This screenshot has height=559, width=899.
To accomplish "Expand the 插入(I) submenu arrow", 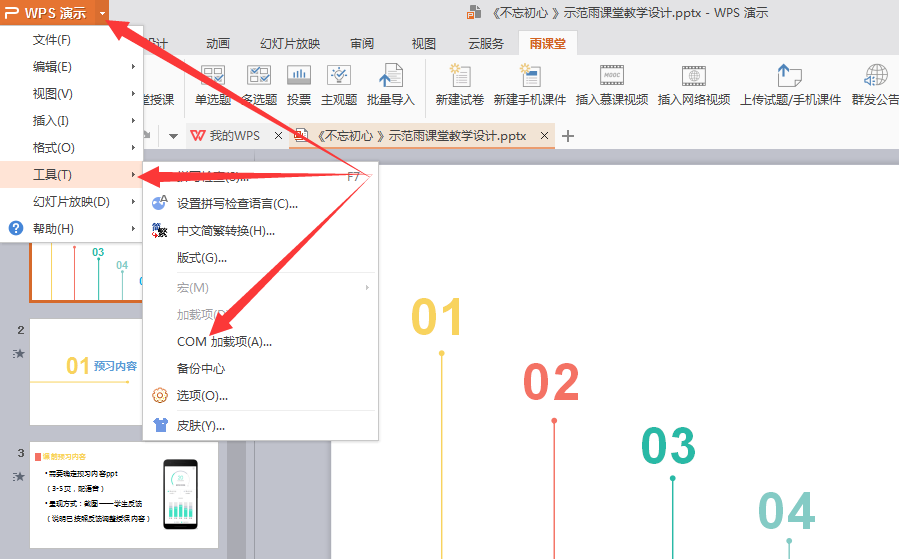I will pos(133,120).
